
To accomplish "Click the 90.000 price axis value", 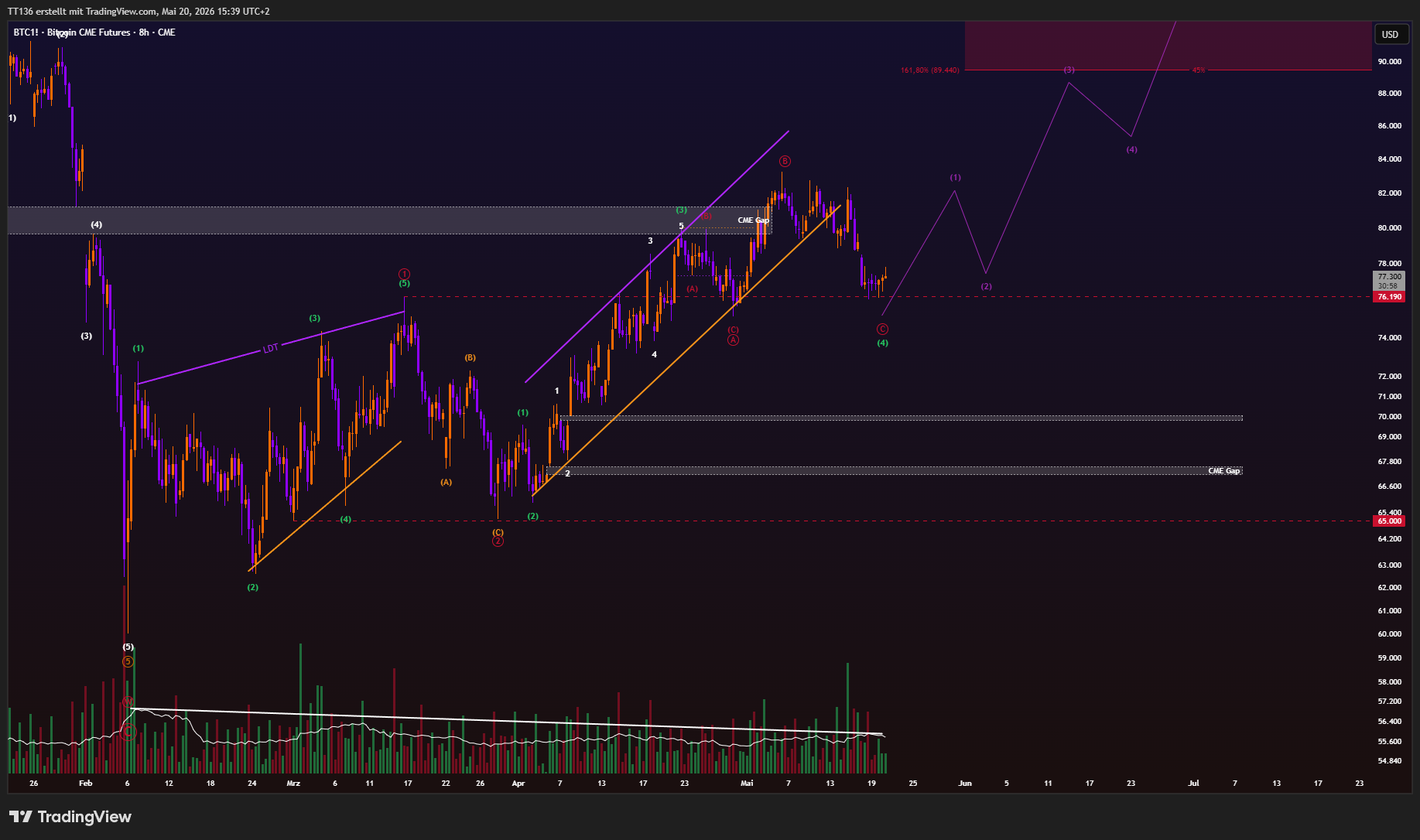I will pos(1389,62).
